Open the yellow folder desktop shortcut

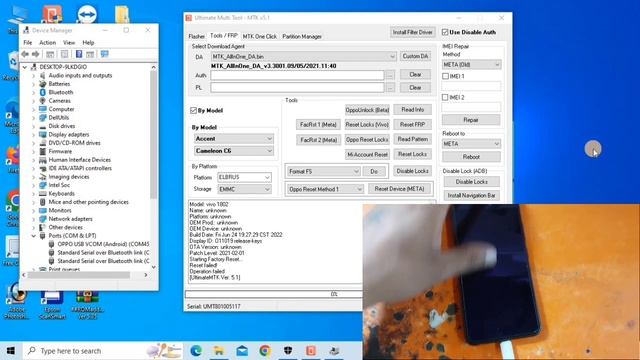point(122,15)
